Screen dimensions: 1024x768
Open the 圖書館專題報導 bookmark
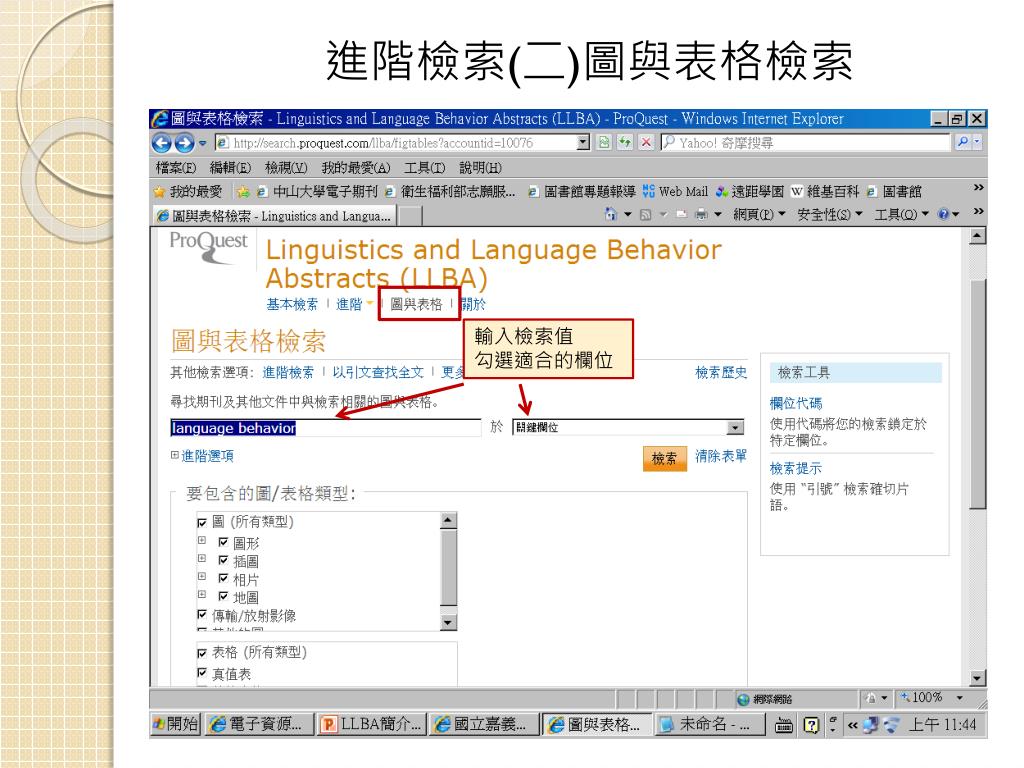582,192
